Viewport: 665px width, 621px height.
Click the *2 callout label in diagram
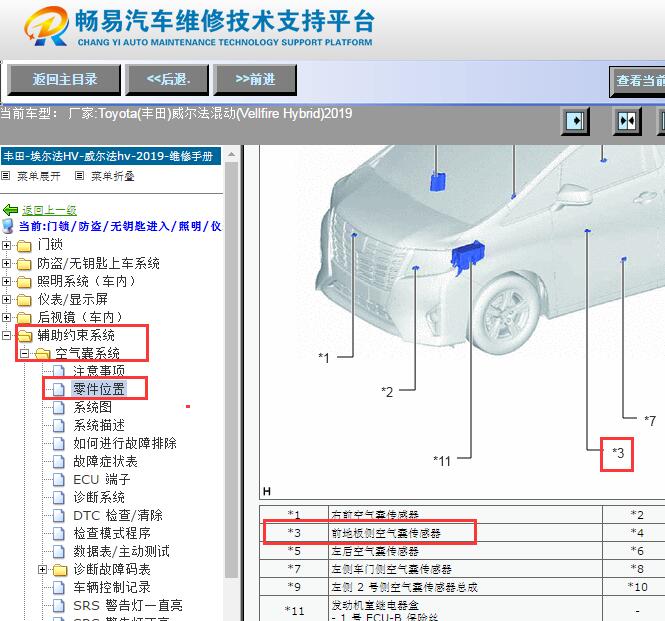point(387,392)
